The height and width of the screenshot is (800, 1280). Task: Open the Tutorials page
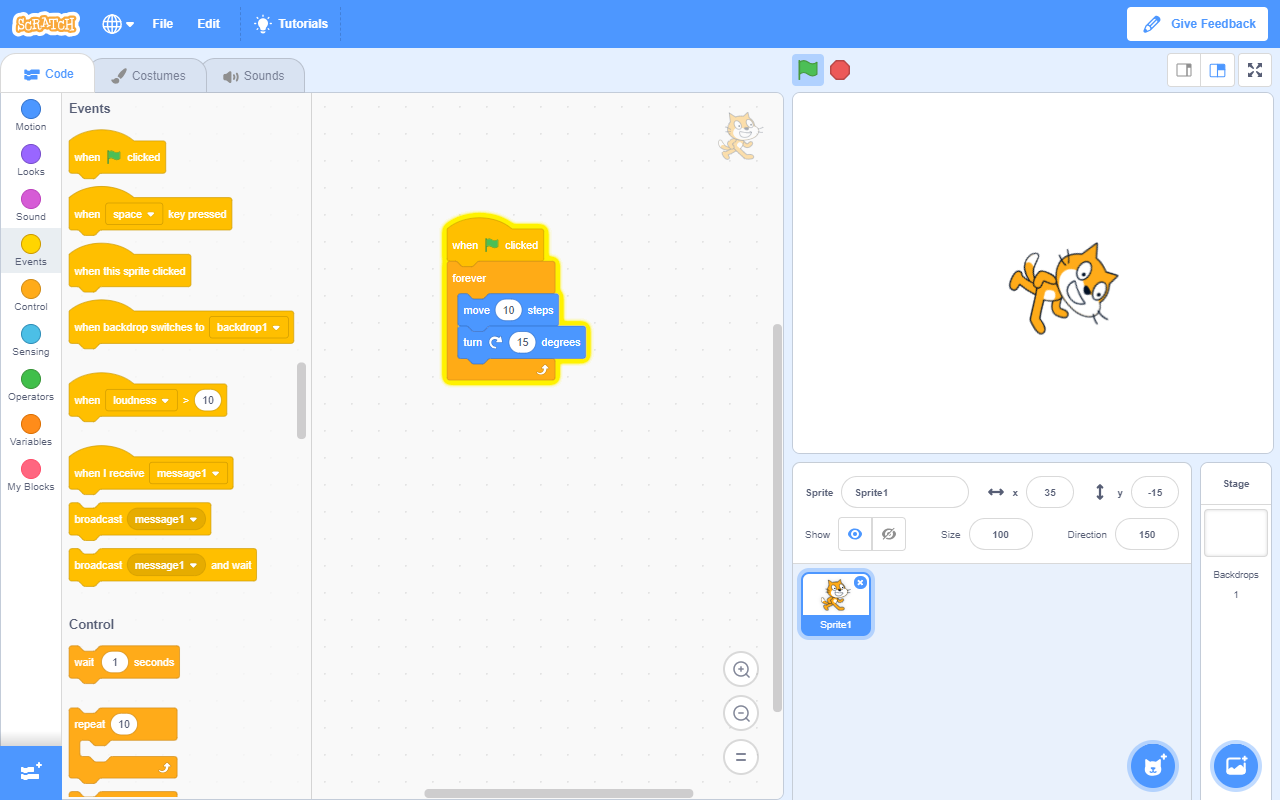291,23
